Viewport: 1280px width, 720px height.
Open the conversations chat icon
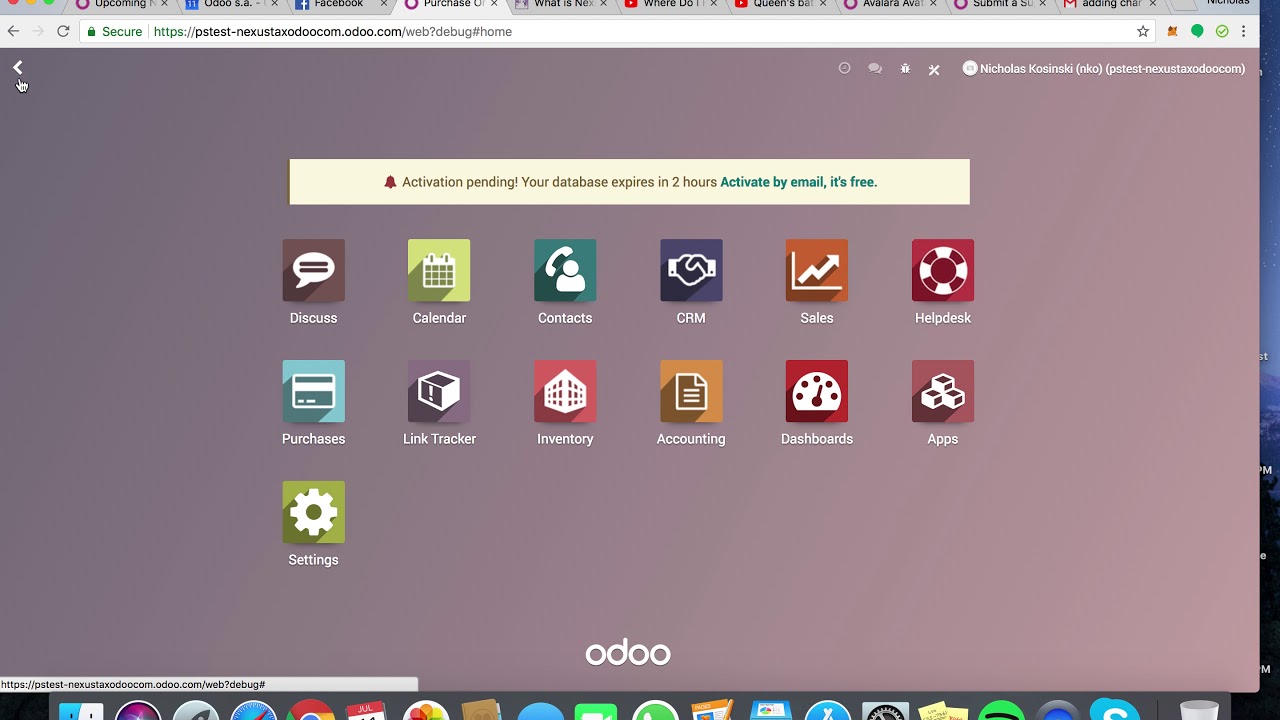tap(875, 69)
